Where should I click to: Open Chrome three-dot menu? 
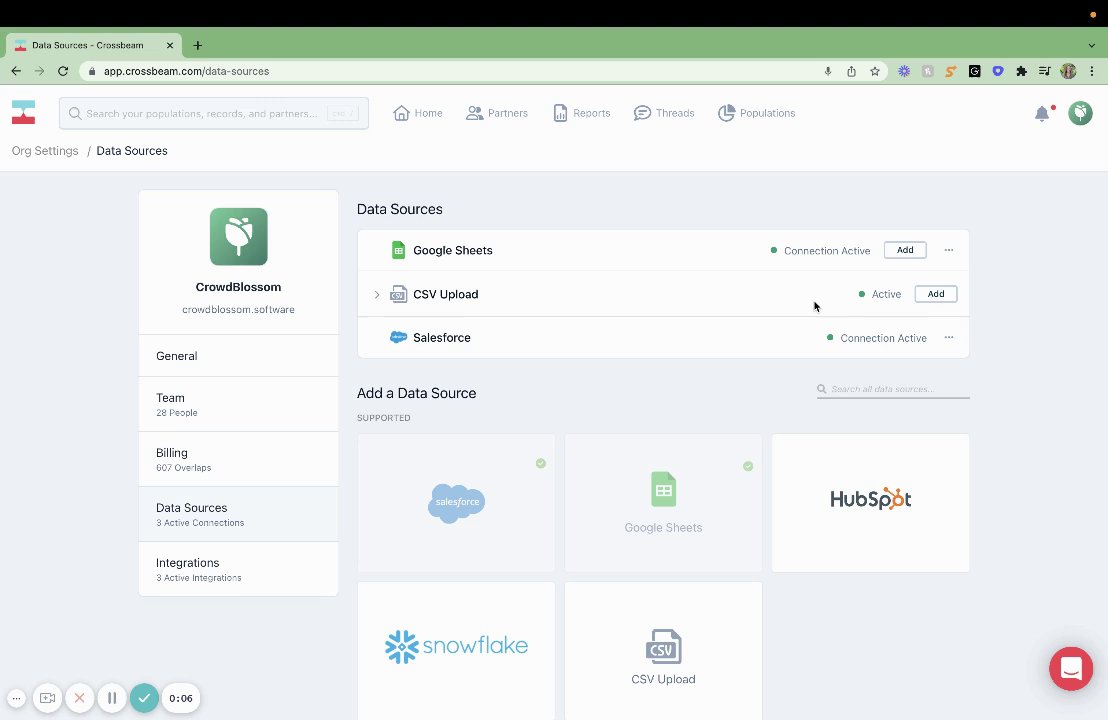pos(1092,71)
